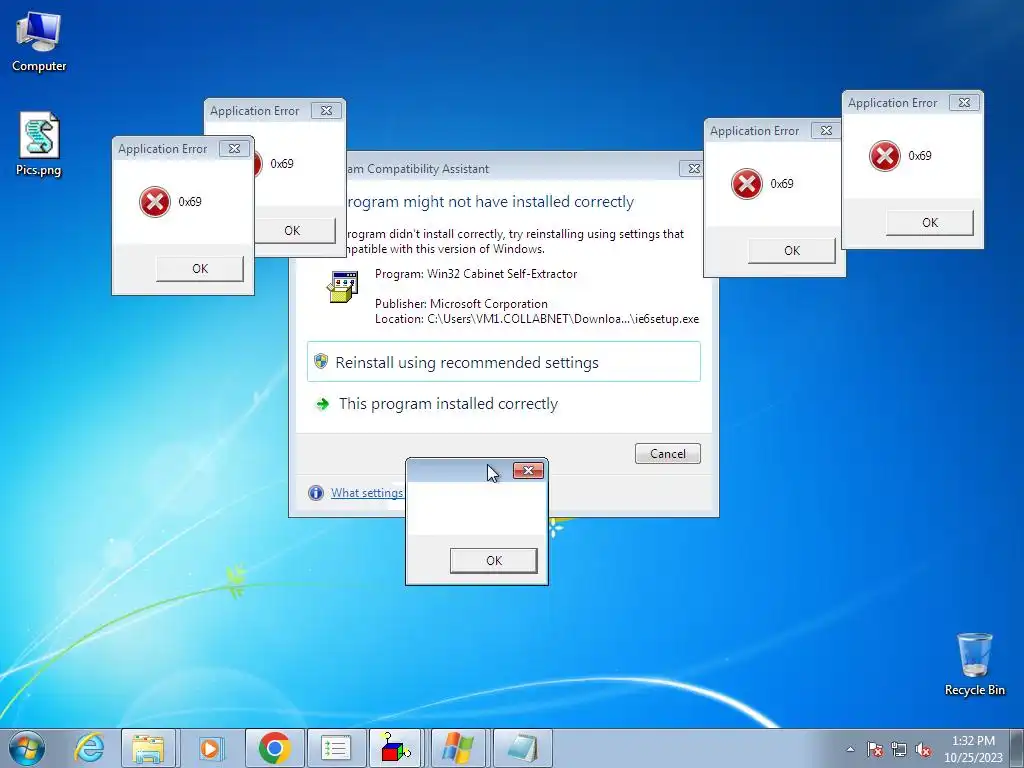This screenshot has height=768, width=1024.
Task: Select the Pics.png desktop file
Action: pos(39,144)
